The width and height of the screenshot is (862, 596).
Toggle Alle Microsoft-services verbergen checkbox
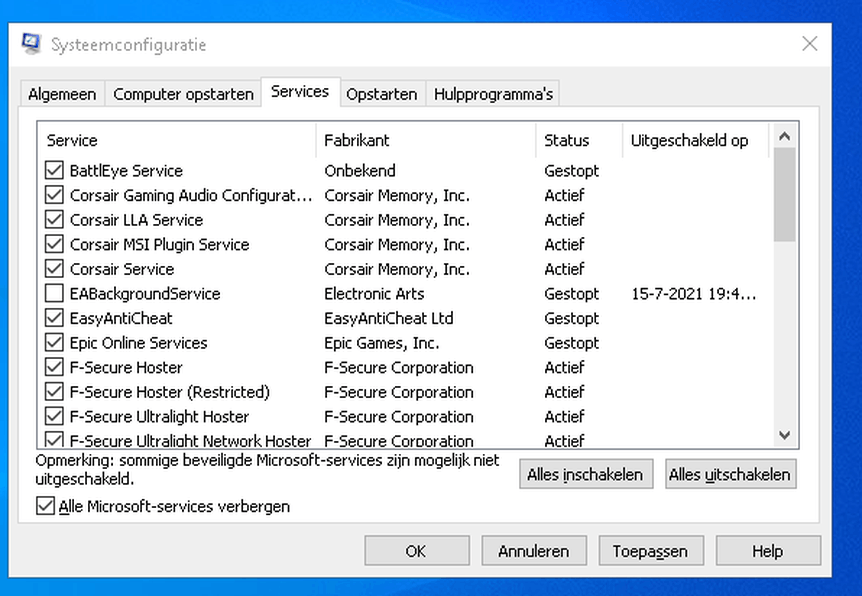click(45, 506)
